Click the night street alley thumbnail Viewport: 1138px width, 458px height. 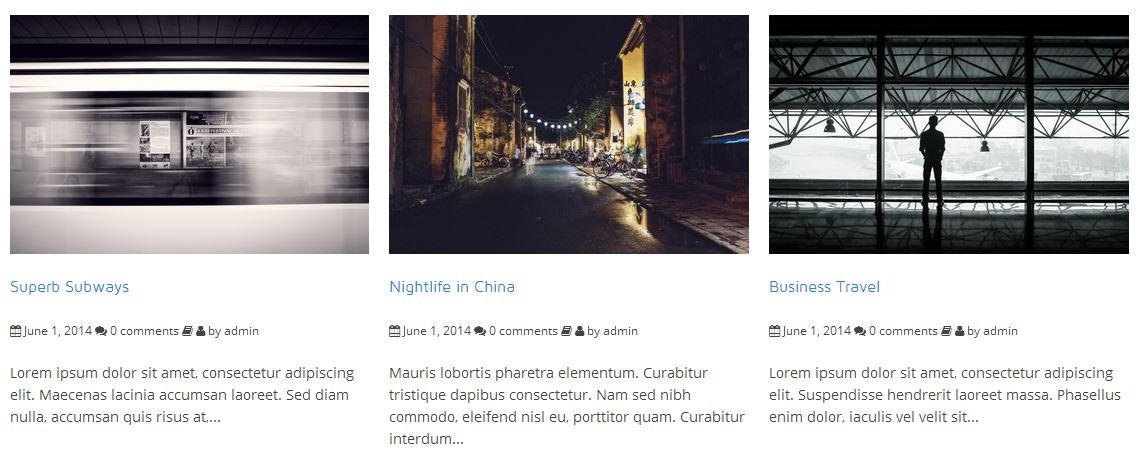click(x=569, y=134)
